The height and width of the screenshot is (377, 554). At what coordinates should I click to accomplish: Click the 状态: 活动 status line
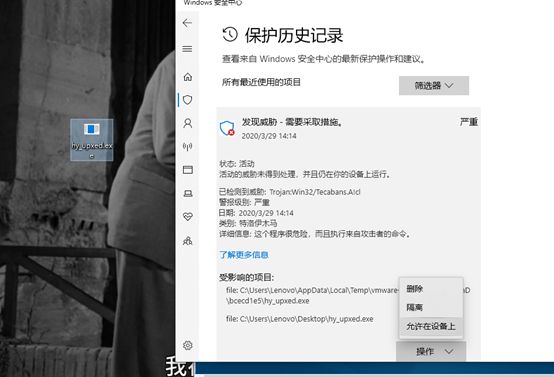coord(237,164)
